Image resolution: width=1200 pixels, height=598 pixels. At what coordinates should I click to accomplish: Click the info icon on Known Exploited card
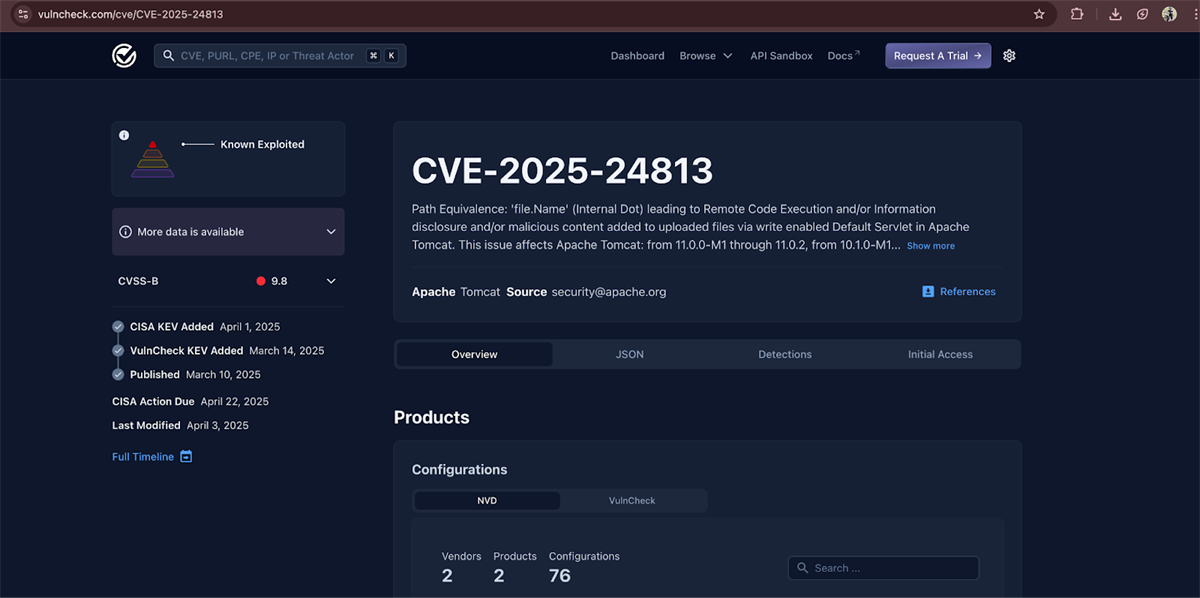(124, 135)
